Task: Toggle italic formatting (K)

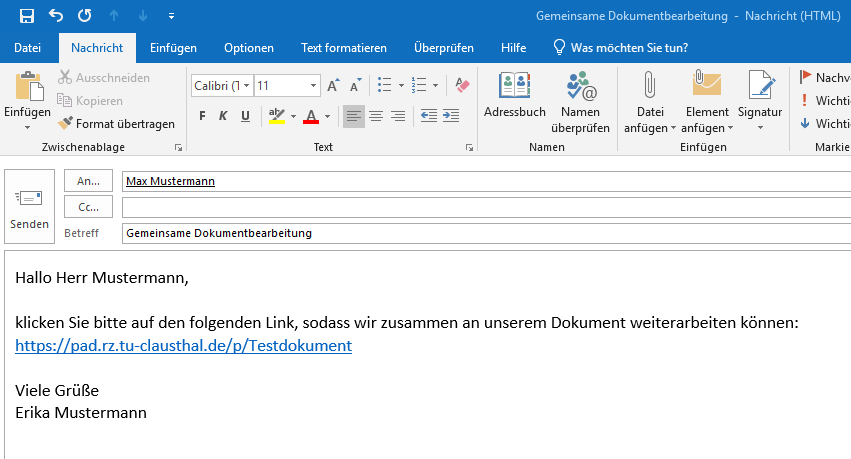Action: (x=224, y=117)
